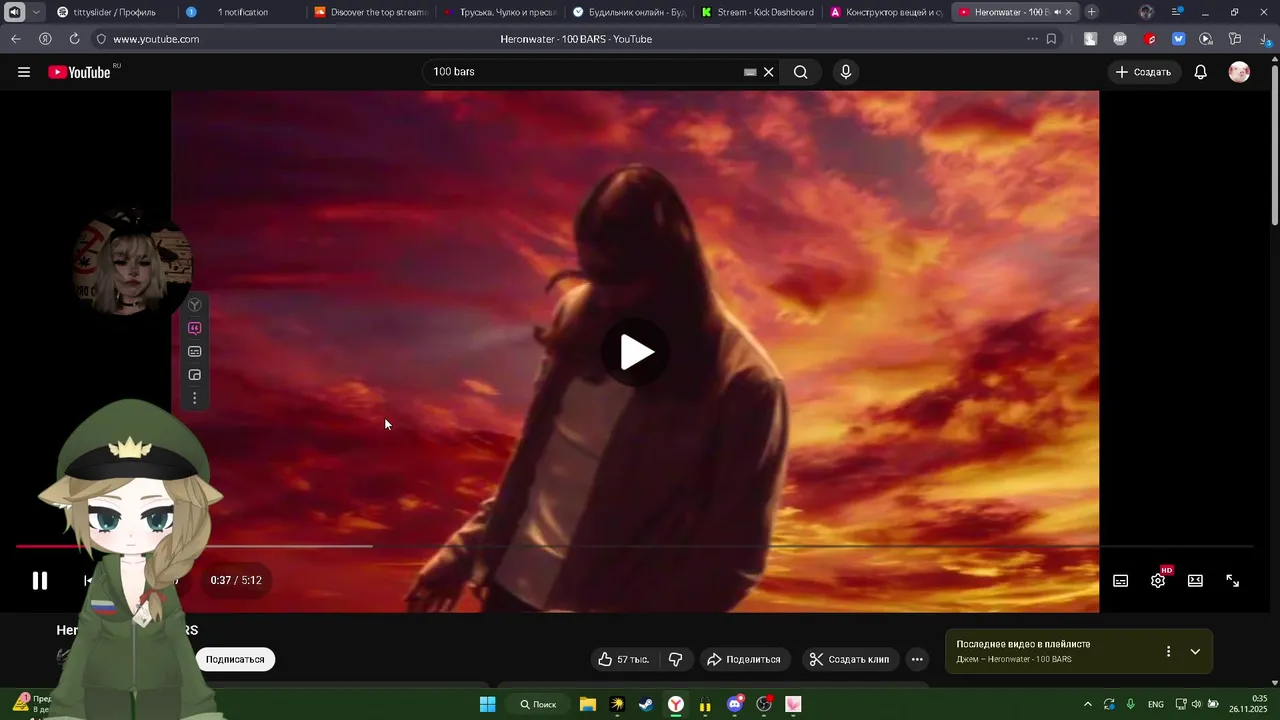1280x720 pixels.
Task: Open the on-screen keyboard in search box
Action: (750, 72)
